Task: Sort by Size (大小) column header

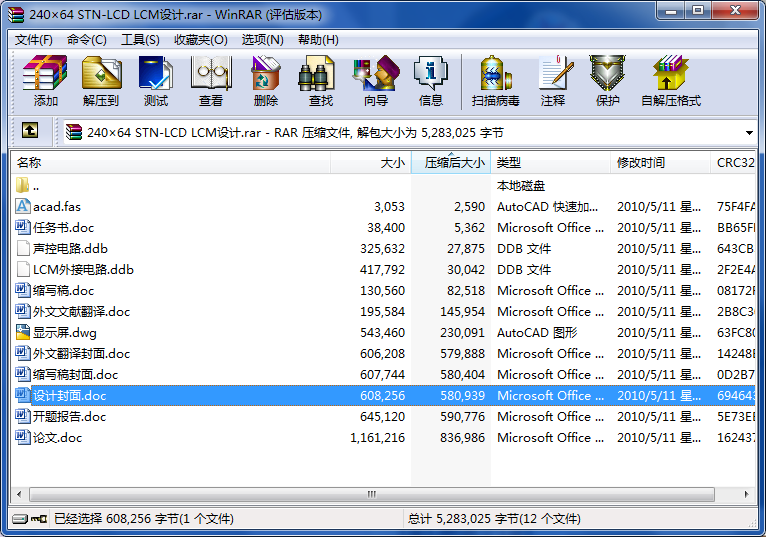Action: [x=371, y=163]
